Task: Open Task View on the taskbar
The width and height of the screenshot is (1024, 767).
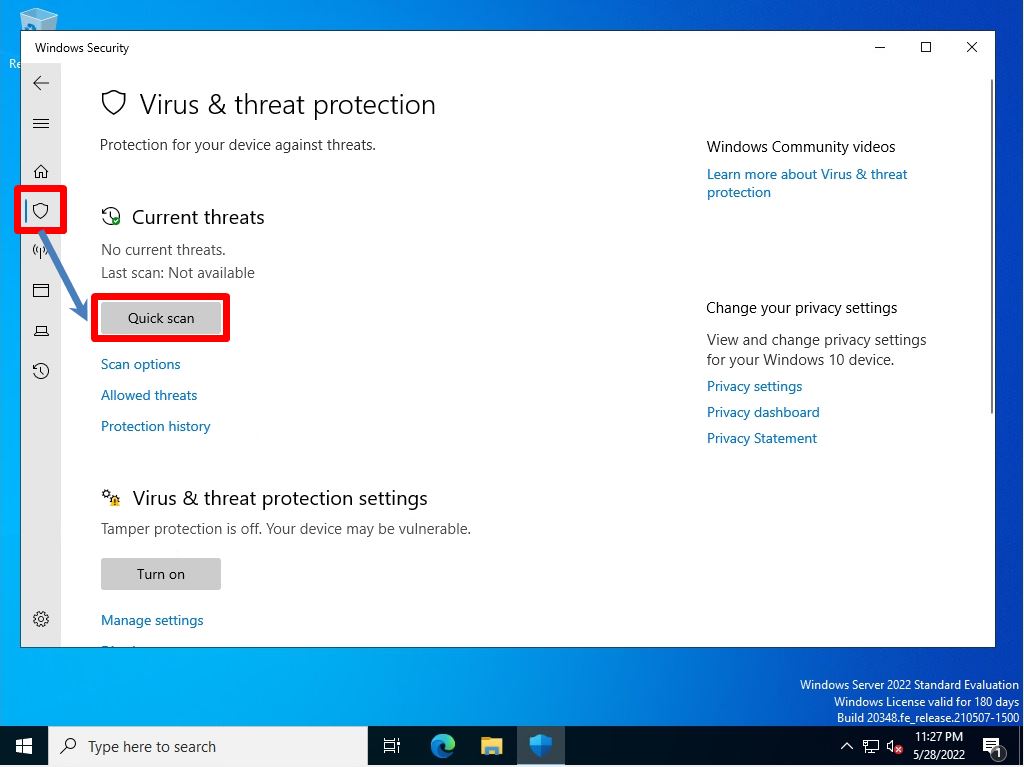Action: click(x=392, y=746)
